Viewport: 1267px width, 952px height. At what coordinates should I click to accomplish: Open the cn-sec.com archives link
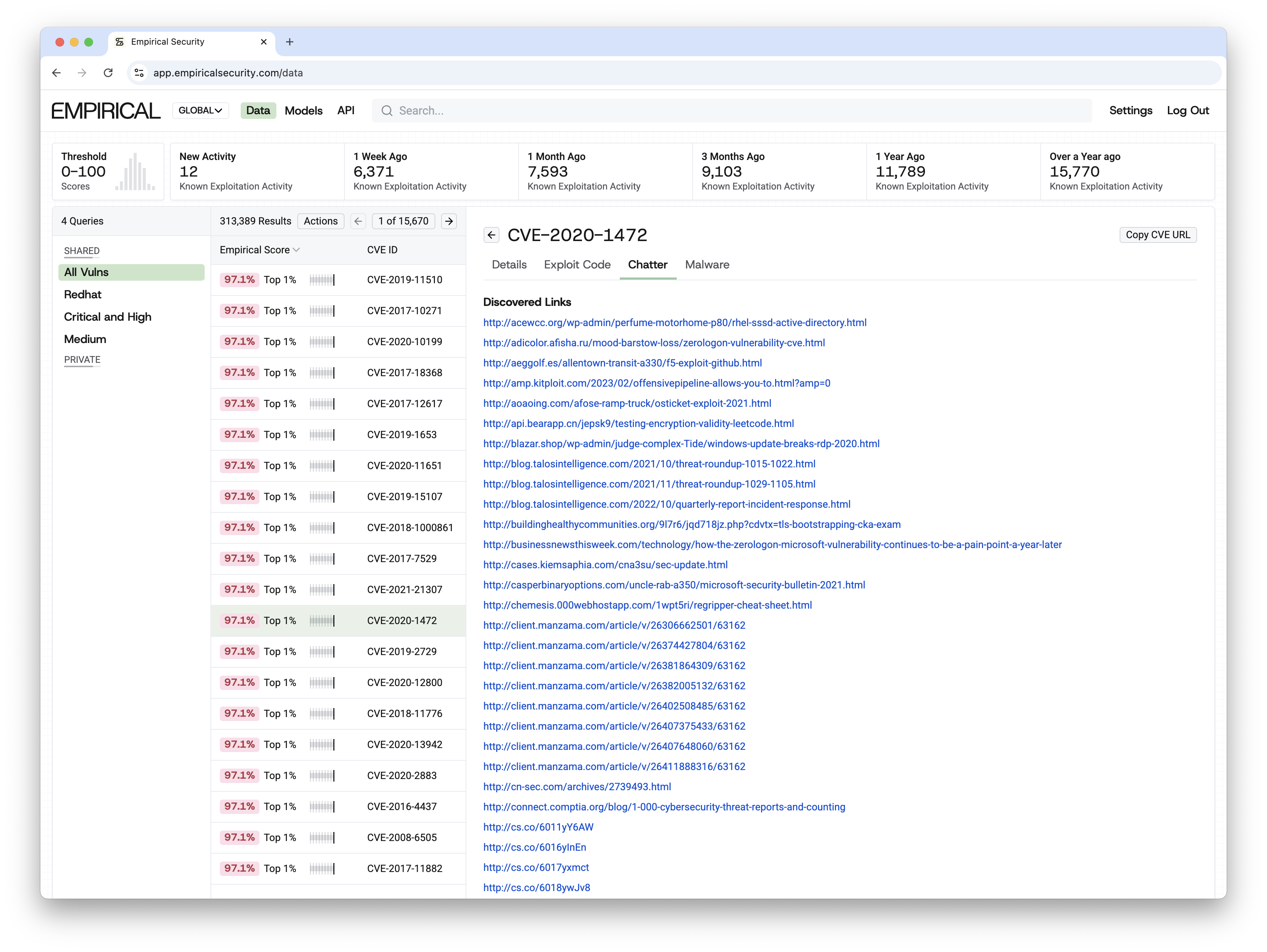pos(577,787)
